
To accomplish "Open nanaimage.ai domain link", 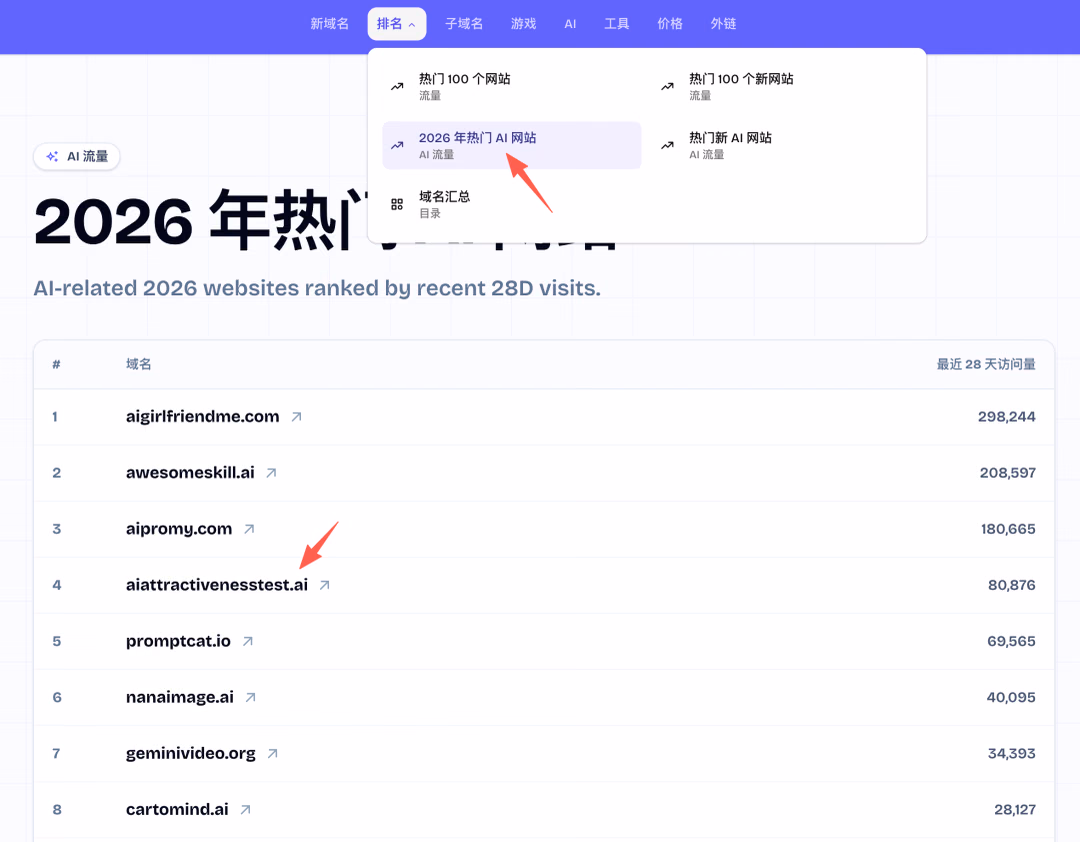I will click(180, 697).
